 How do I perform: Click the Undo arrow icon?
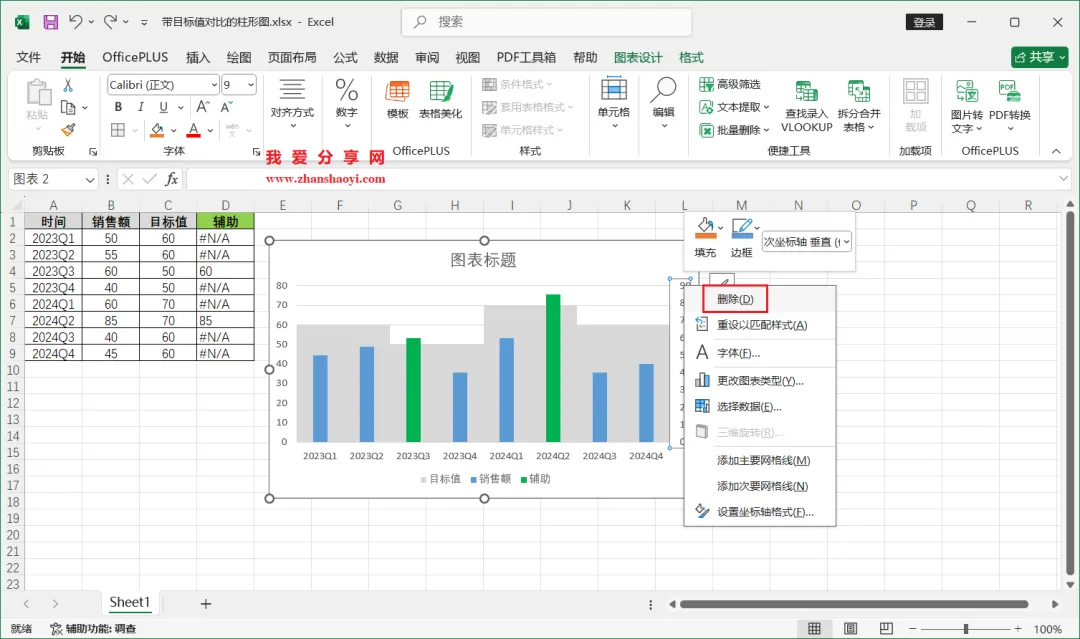pyautogui.click(x=76, y=22)
